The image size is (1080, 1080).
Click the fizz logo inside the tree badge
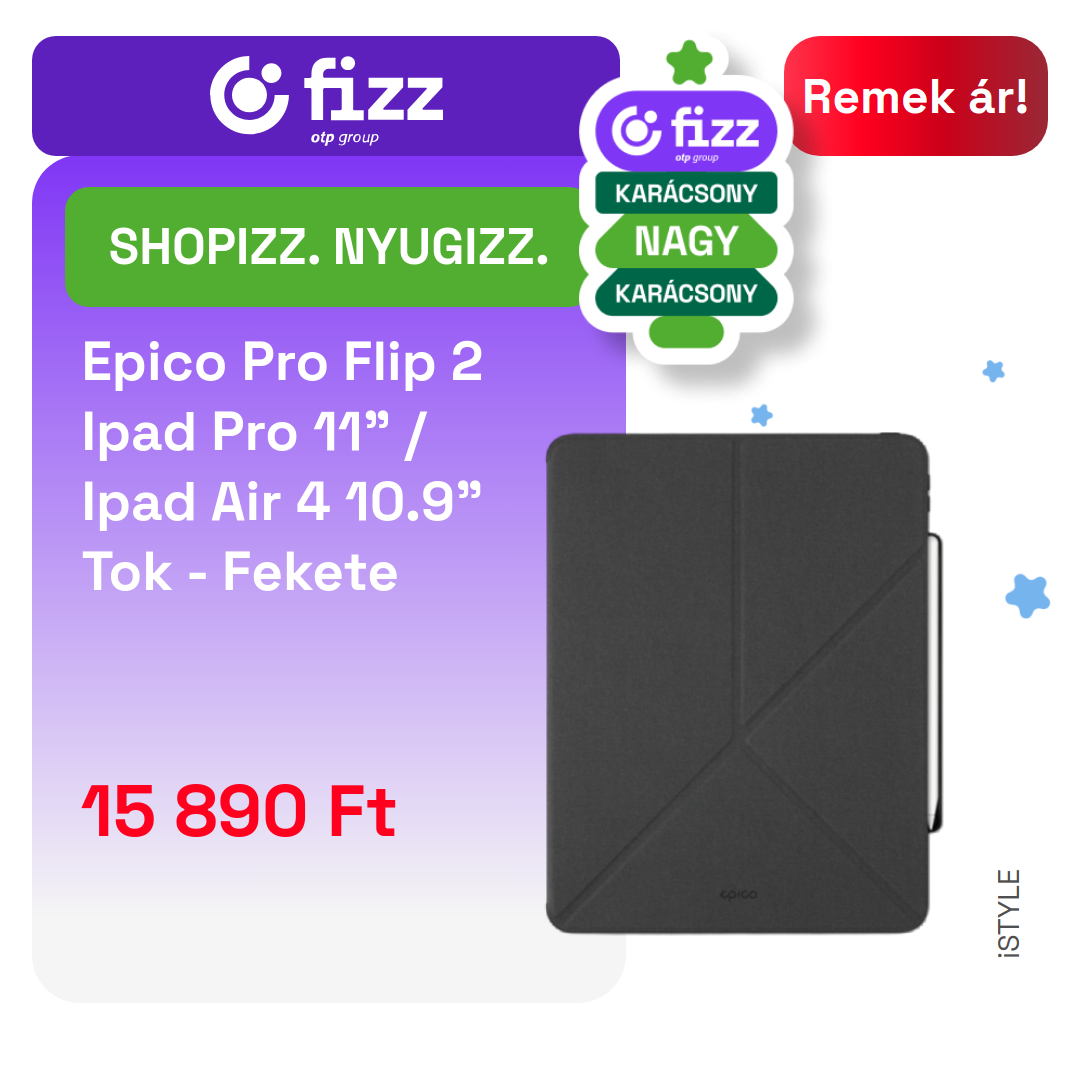(x=686, y=131)
